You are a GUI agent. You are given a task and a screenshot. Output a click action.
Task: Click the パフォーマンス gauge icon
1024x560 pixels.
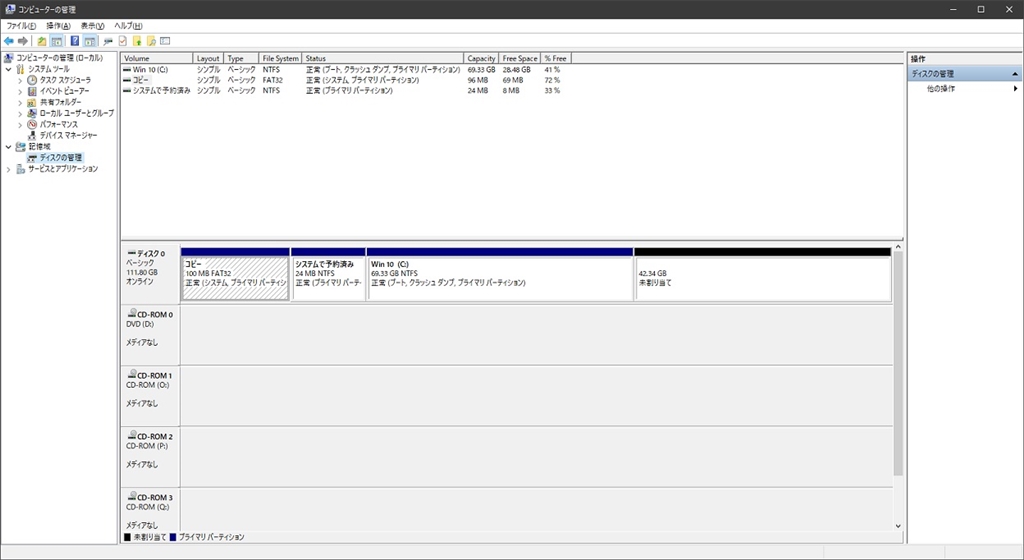click(32, 124)
